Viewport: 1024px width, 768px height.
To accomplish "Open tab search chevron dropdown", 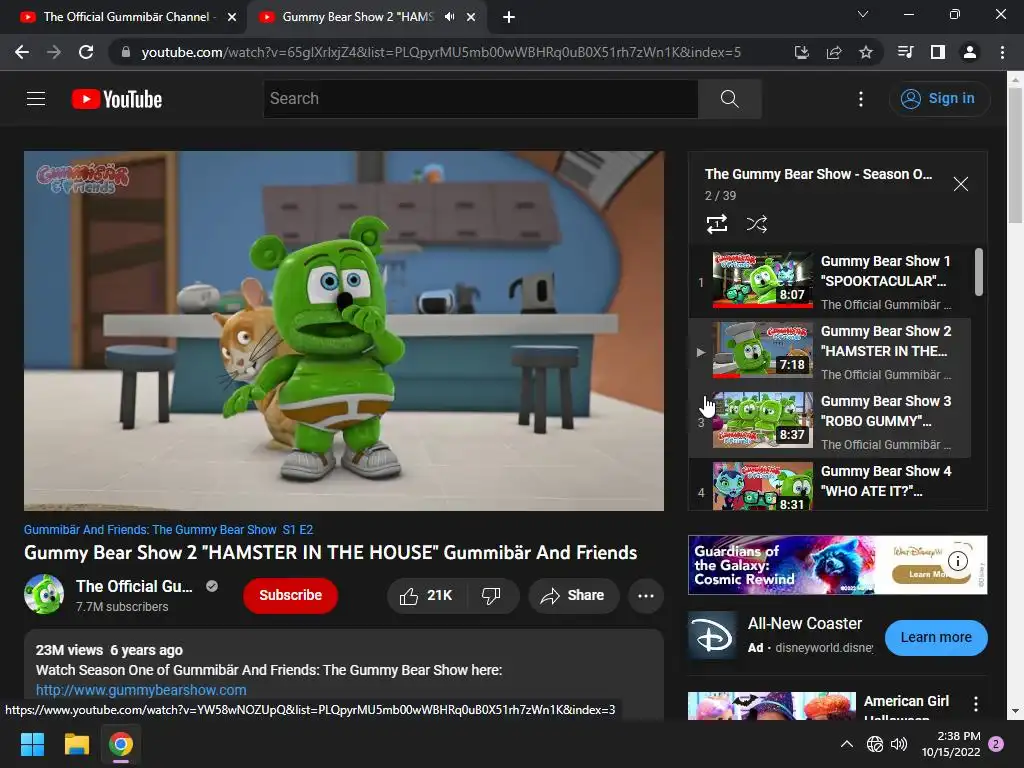I will coord(863,14).
